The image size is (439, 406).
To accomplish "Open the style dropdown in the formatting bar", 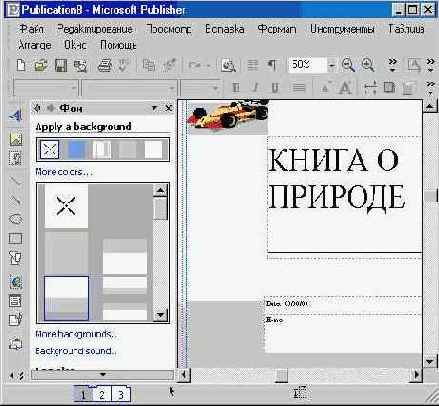I will coord(73,88).
